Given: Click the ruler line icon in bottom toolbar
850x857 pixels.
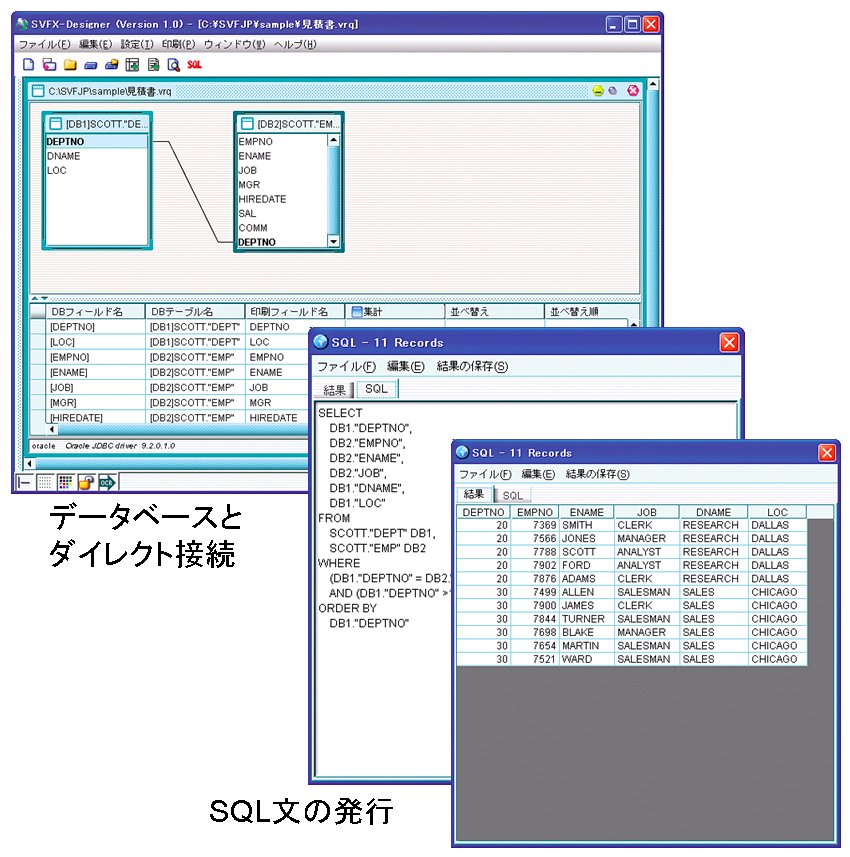Looking at the screenshot, I should click(24, 482).
